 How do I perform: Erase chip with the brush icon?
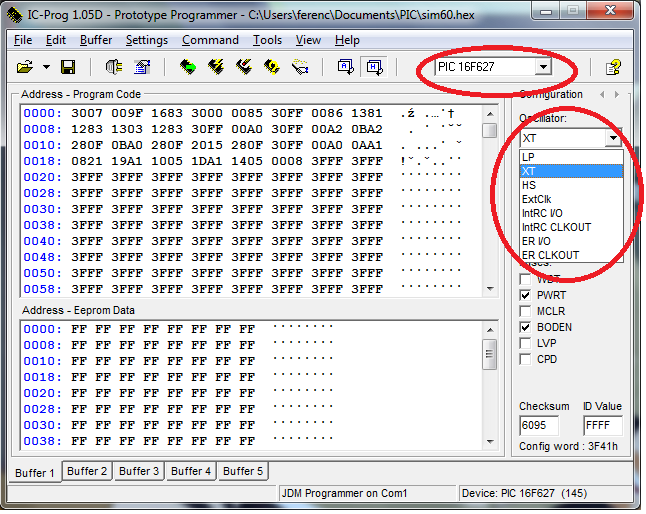tap(300, 67)
